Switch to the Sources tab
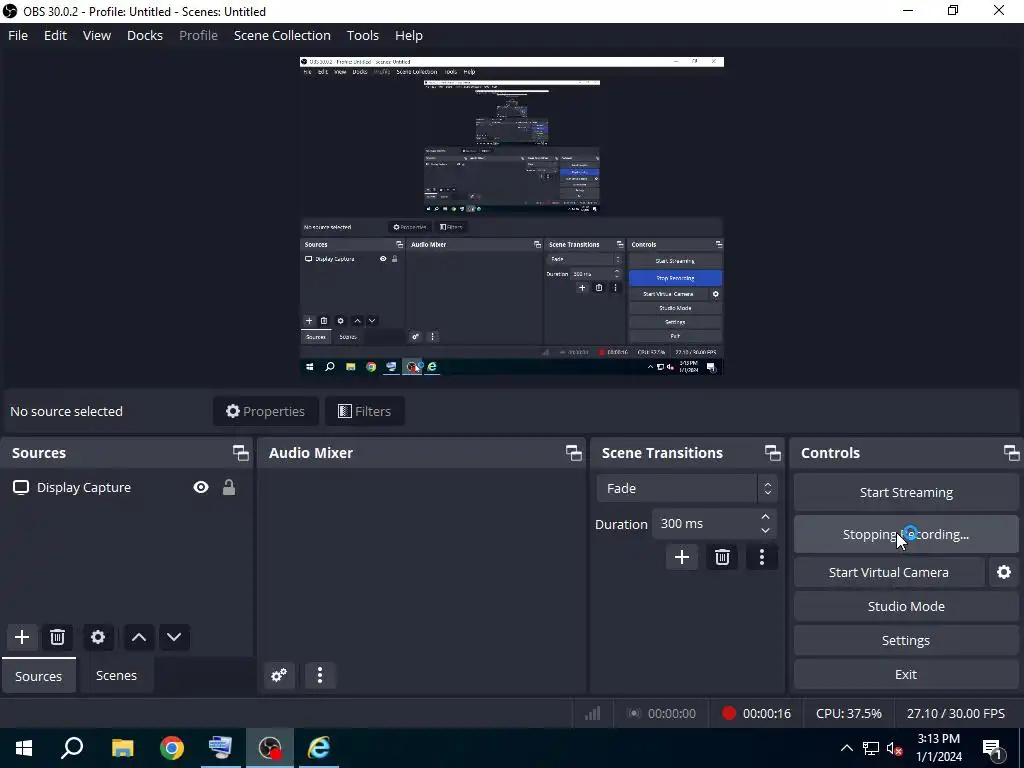 [x=39, y=675]
